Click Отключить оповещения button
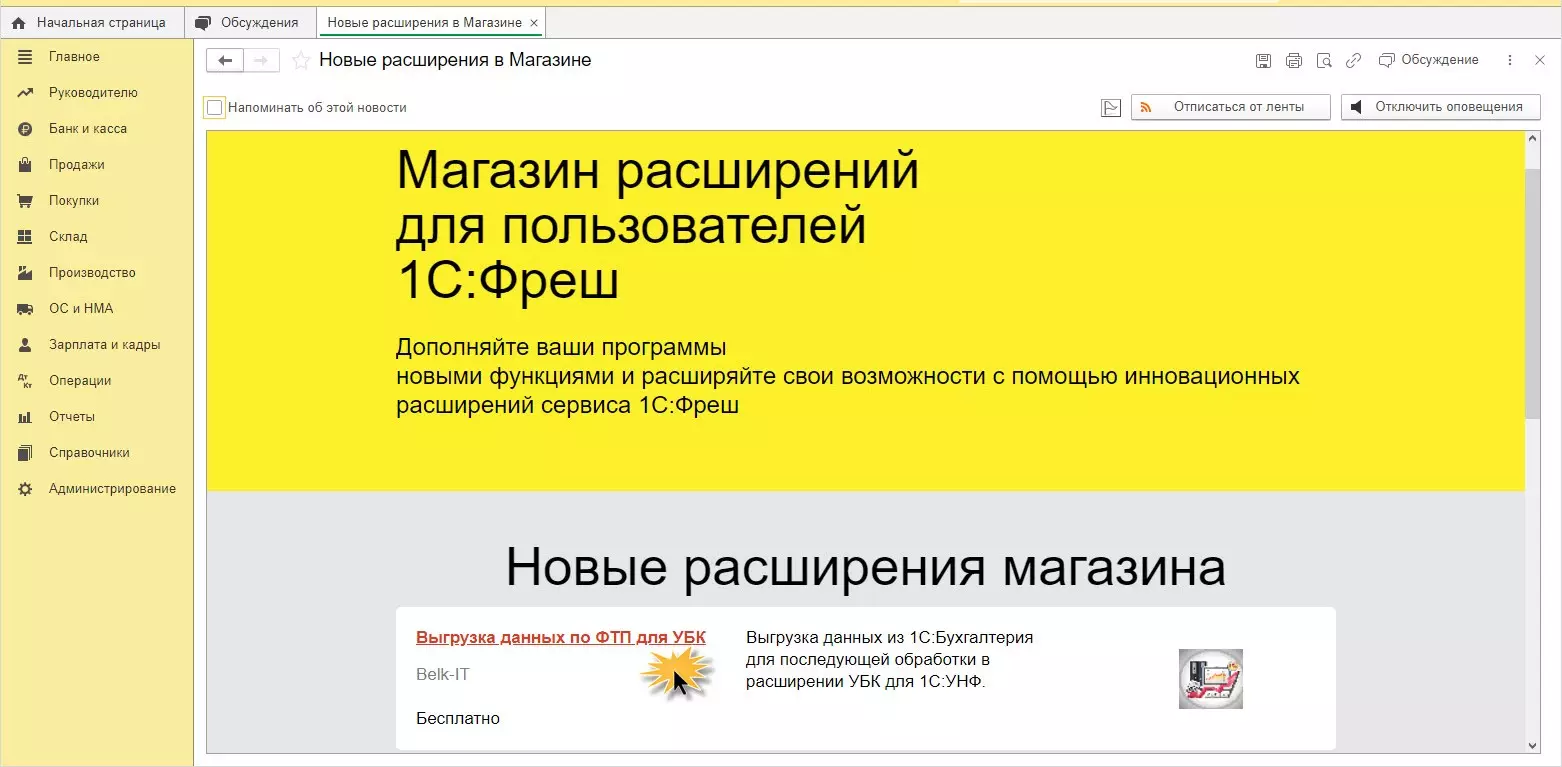This screenshot has width=1562, height=767. pyautogui.click(x=1441, y=107)
